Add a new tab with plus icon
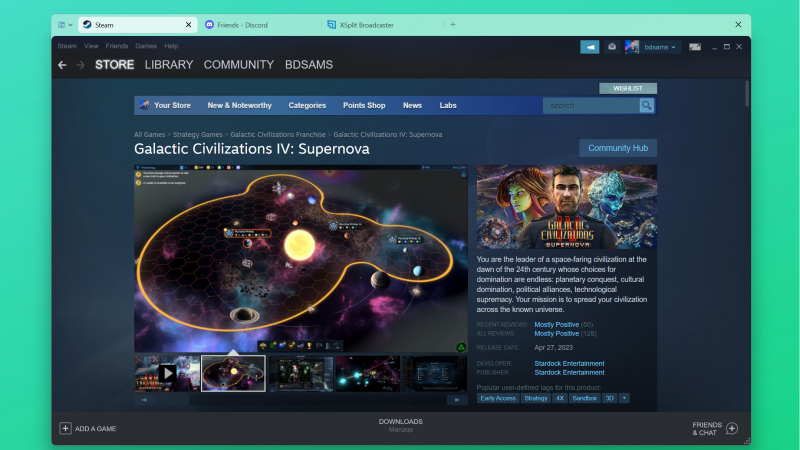The width and height of the screenshot is (800, 450). click(x=453, y=24)
